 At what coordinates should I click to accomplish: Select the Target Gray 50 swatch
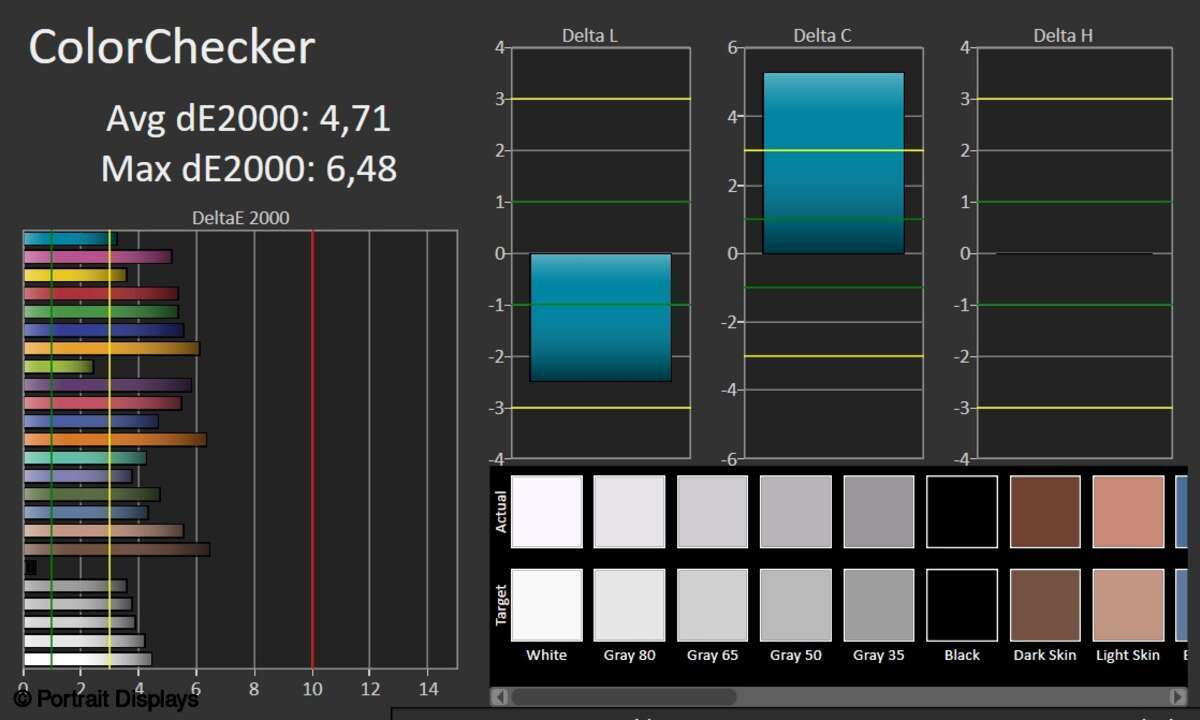tap(795, 605)
